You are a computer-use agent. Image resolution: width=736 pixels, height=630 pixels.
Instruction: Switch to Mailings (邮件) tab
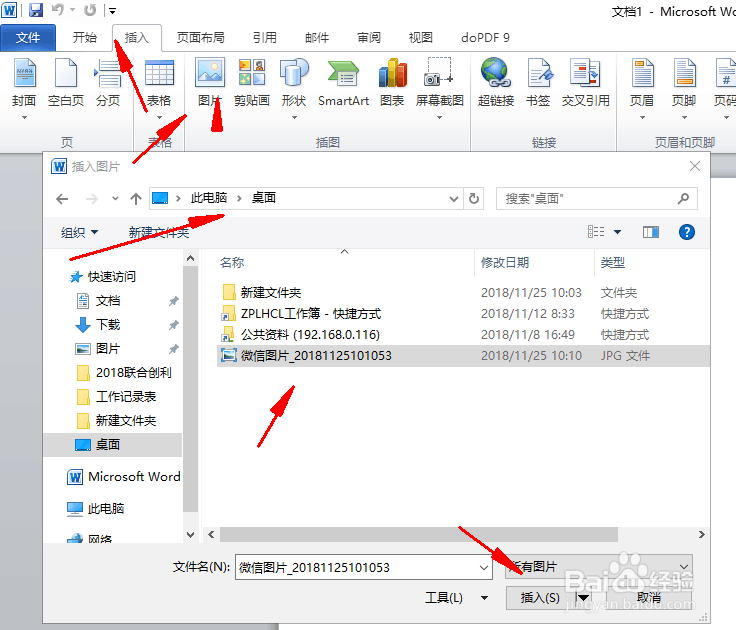click(x=317, y=38)
